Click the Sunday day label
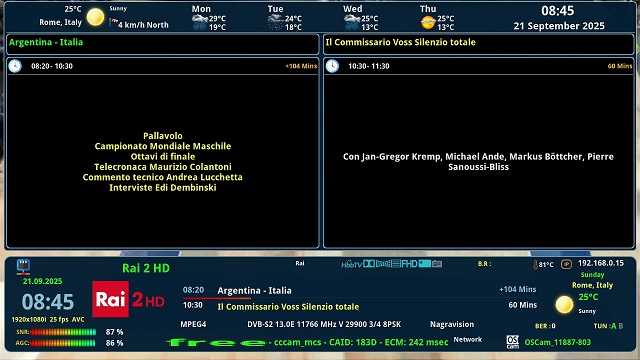Viewport: 640px width, 360px height. click(x=592, y=275)
